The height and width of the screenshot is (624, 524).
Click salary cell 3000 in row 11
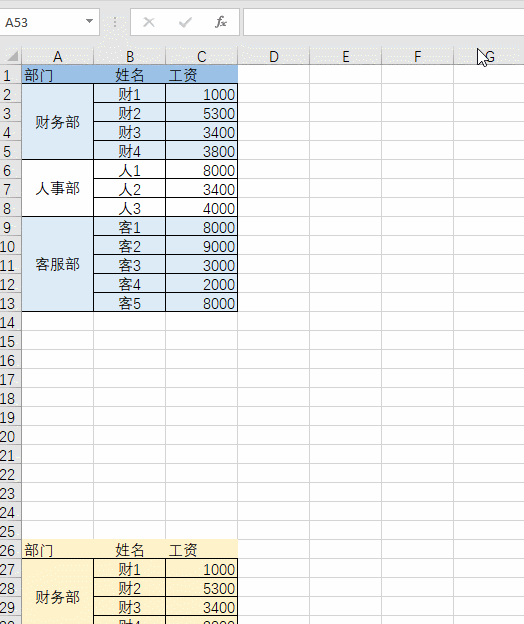pos(202,265)
